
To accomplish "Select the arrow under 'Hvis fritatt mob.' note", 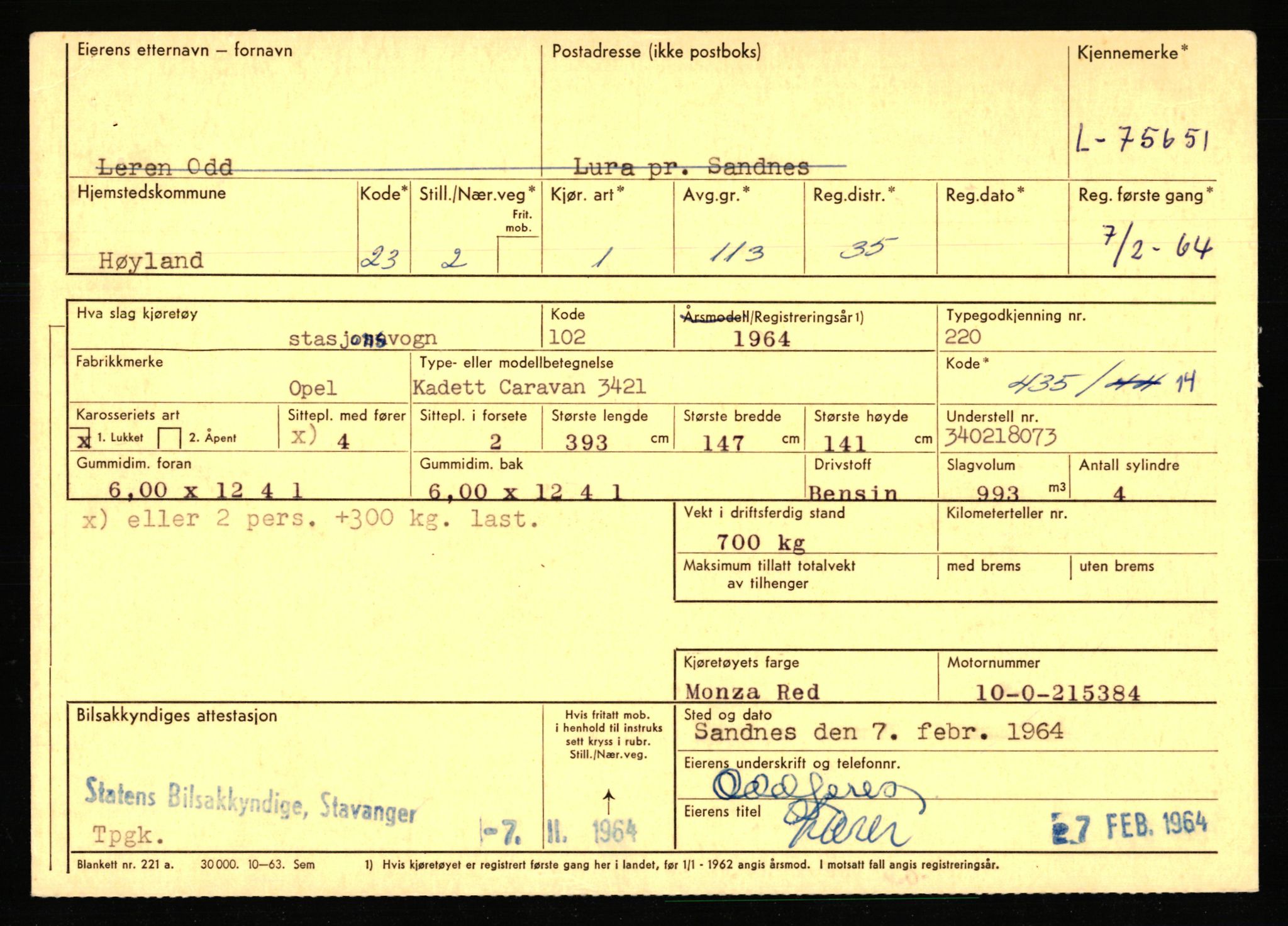I will (608, 802).
